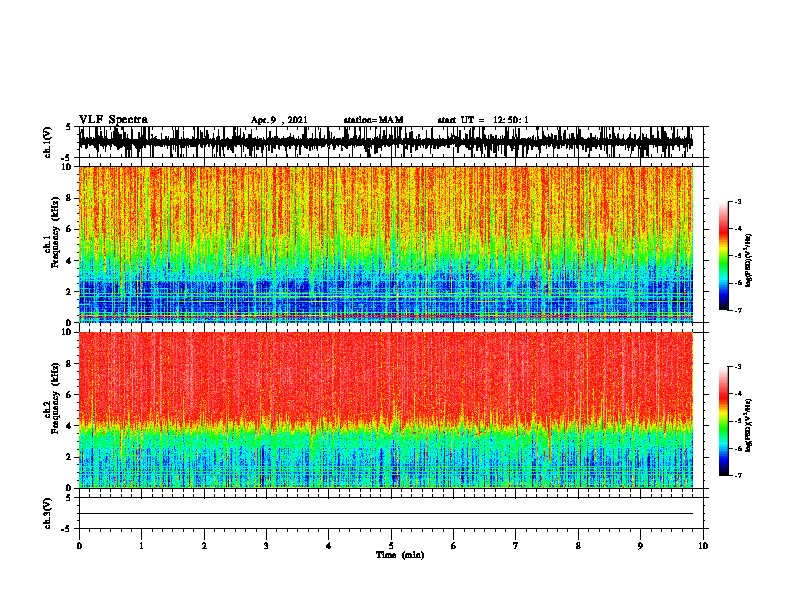Click the "ch.1(V)" waveform axis label
The height and width of the screenshot is (612, 792).
[x=48, y=142]
